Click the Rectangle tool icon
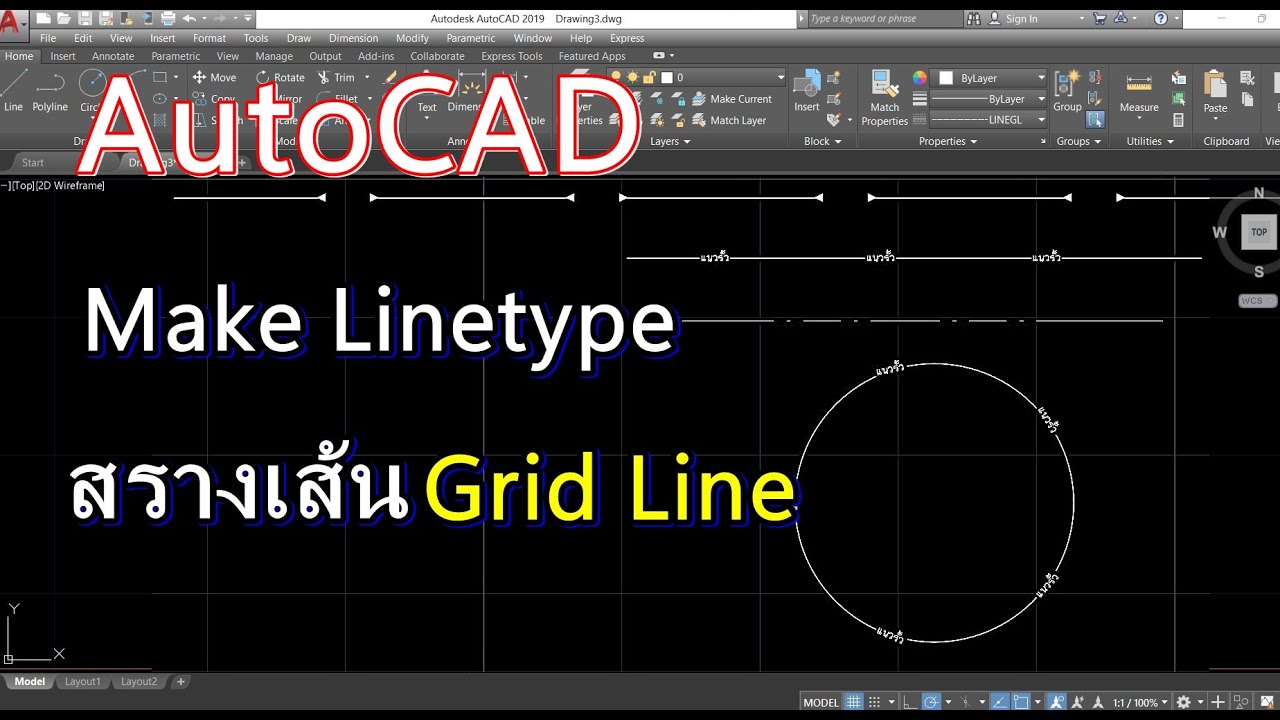This screenshot has width=1280, height=720. [x=160, y=77]
